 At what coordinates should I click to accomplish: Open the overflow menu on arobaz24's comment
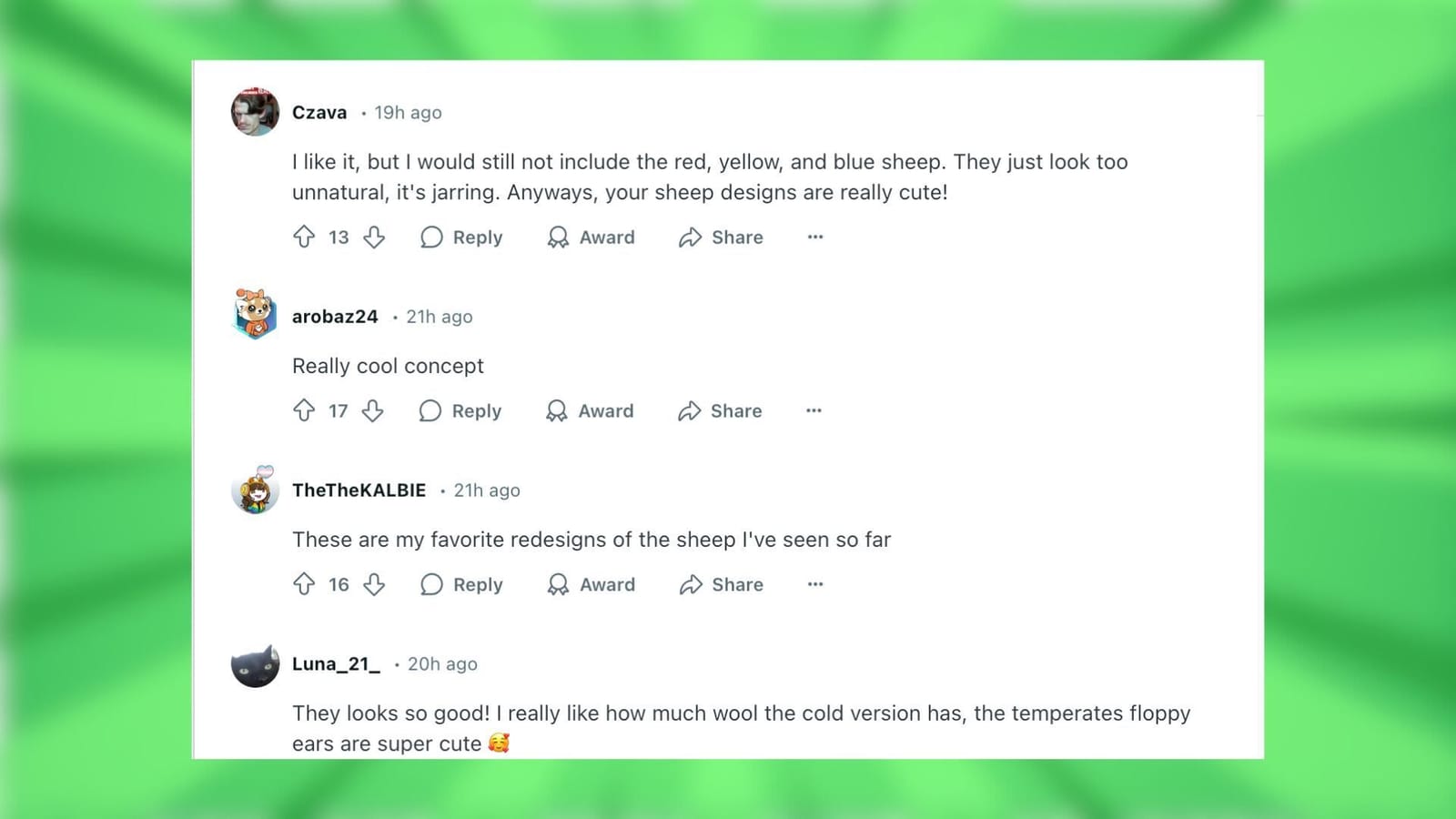point(813,410)
